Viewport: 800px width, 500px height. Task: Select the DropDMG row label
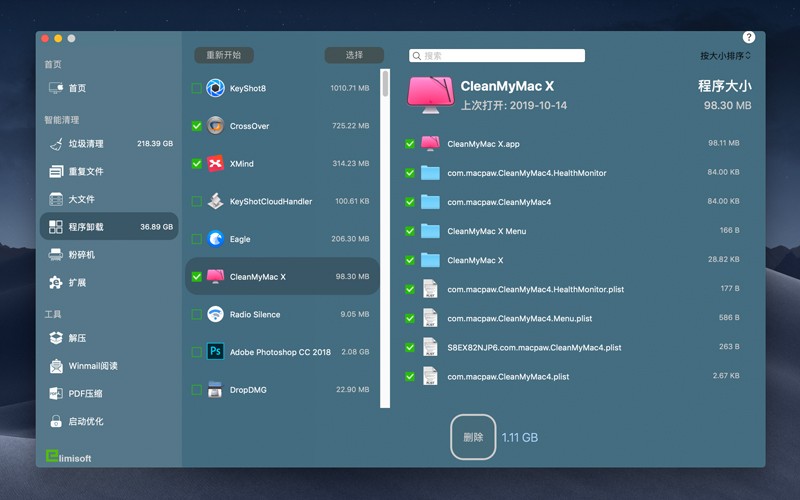click(x=248, y=390)
